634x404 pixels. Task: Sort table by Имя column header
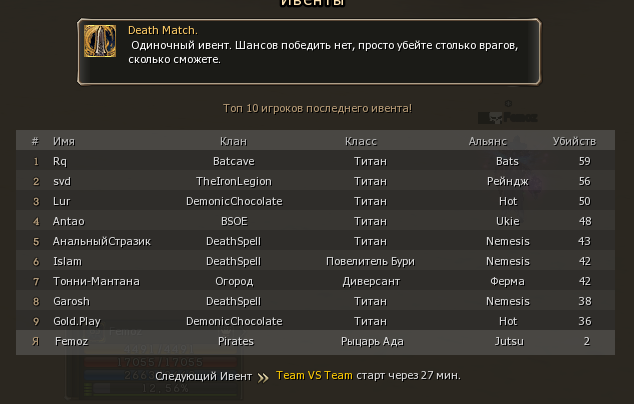64,141
